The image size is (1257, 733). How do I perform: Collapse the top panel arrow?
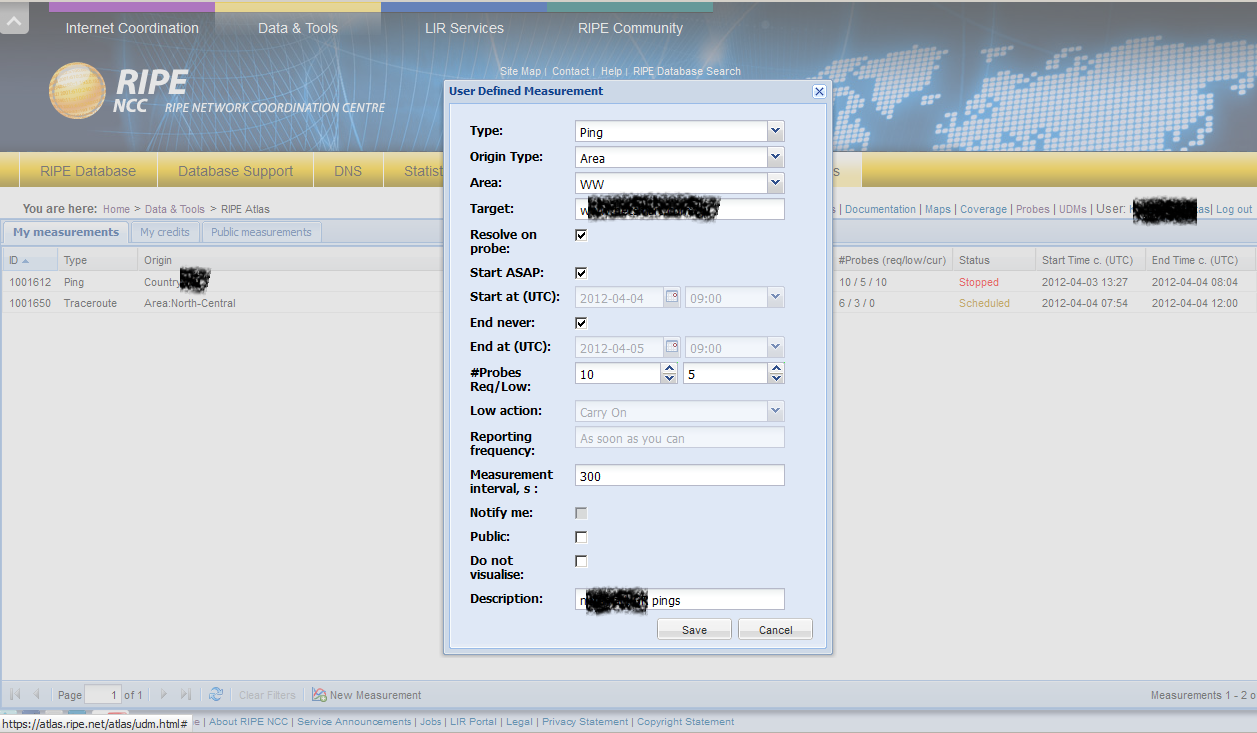point(14,17)
